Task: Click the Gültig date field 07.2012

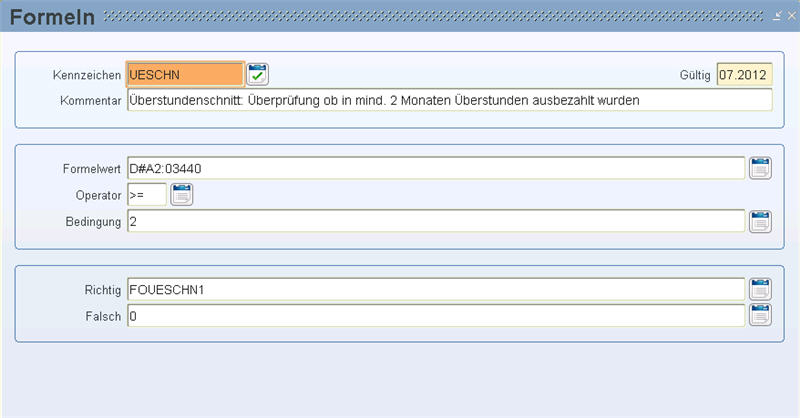Action: click(744, 75)
